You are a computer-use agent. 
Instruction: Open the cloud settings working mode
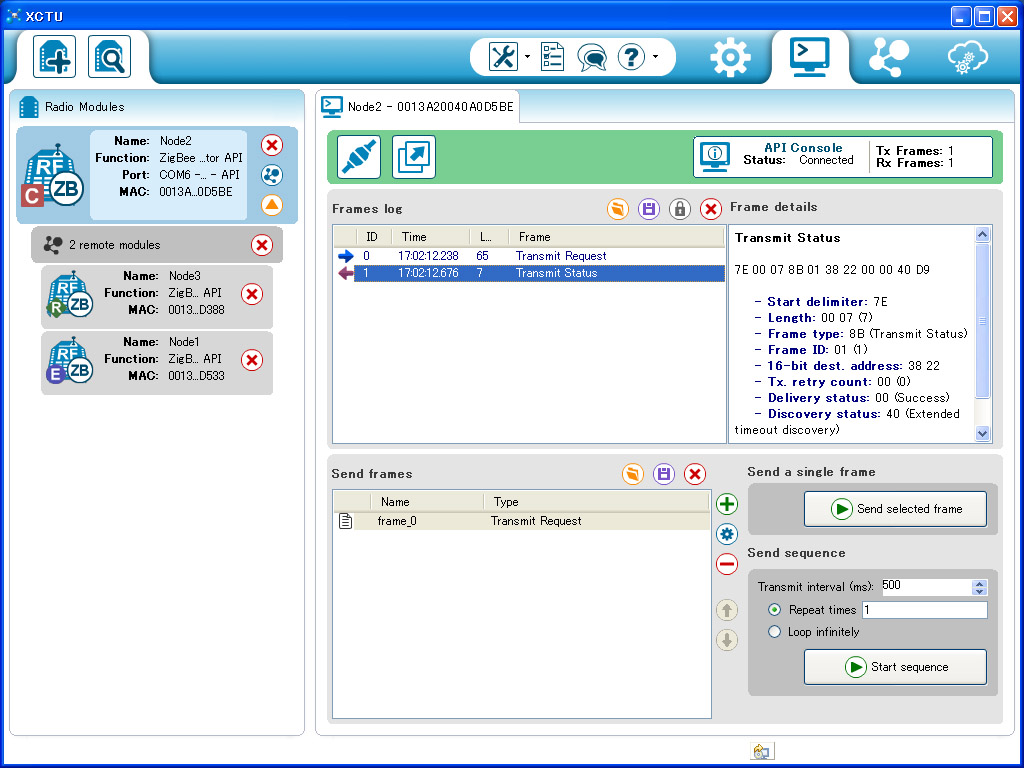pos(968,57)
